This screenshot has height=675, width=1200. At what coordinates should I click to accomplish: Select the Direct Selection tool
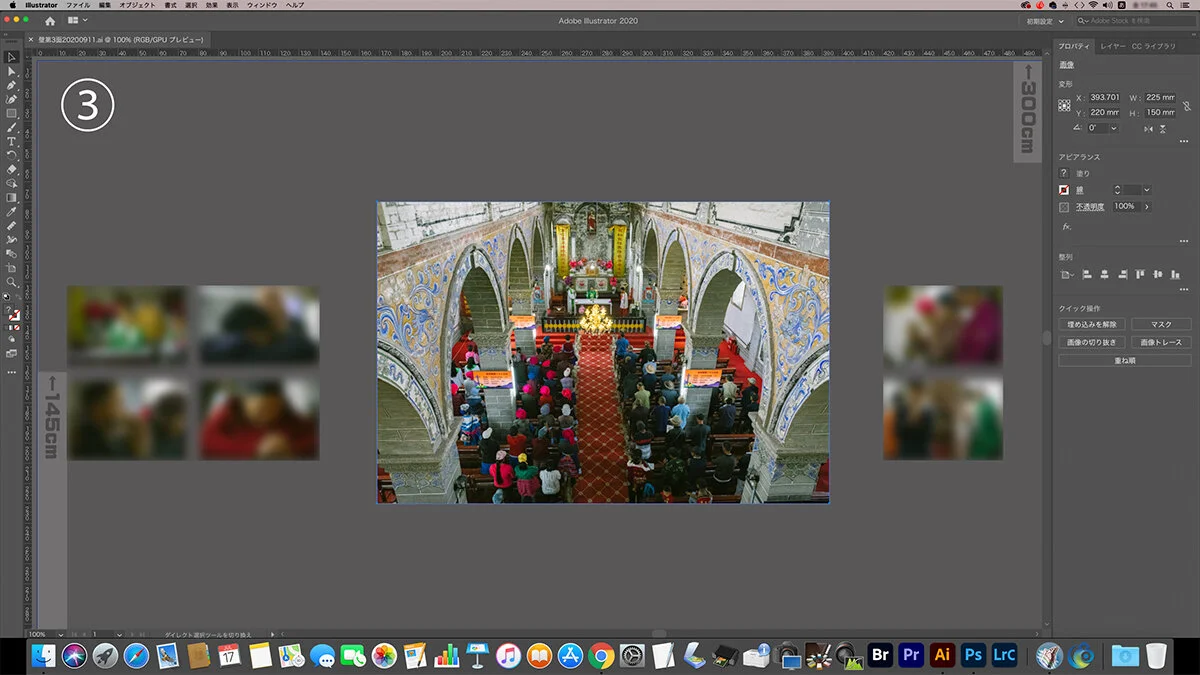12,71
